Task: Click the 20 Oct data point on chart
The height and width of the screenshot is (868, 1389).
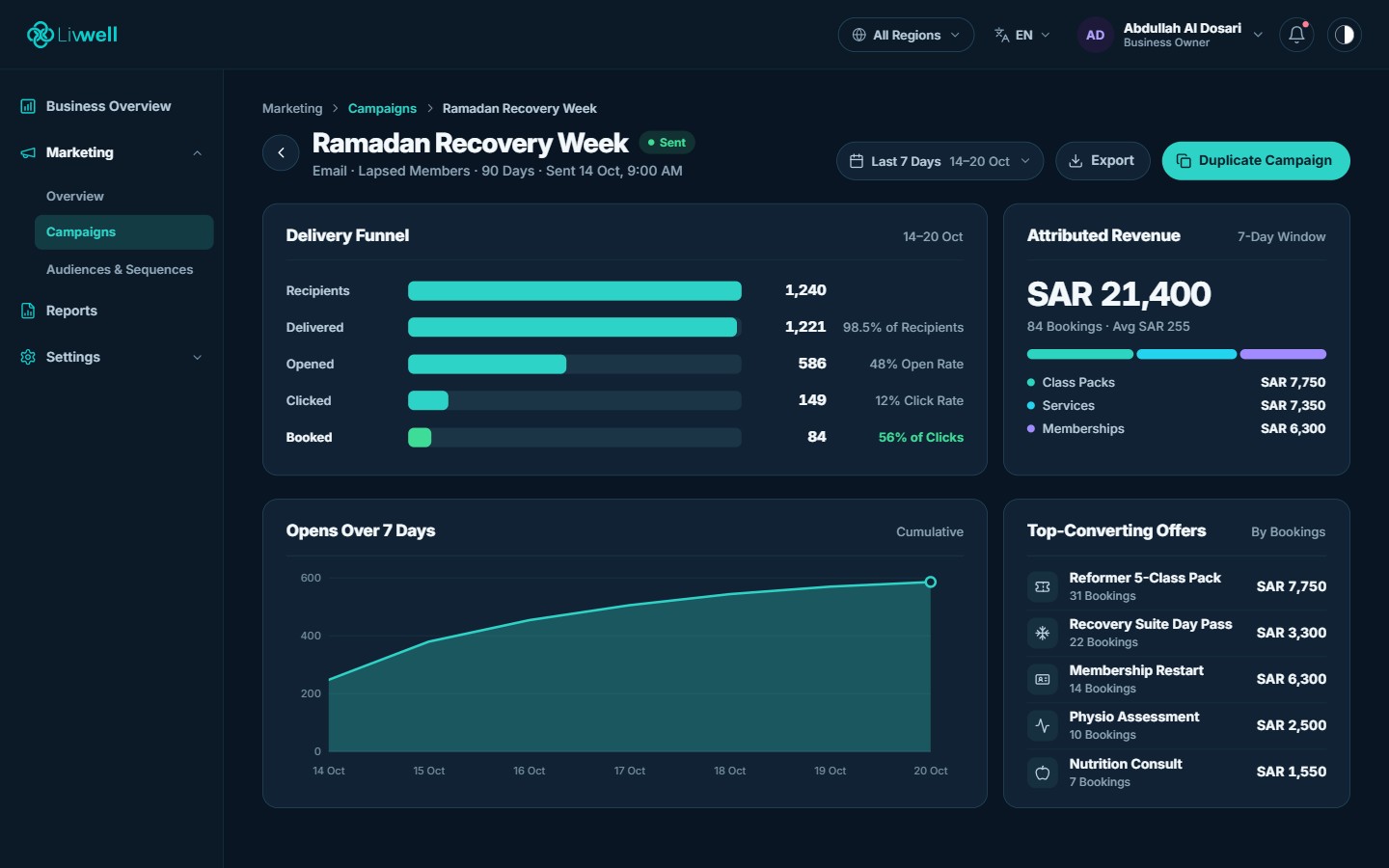Action: pos(931,582)
